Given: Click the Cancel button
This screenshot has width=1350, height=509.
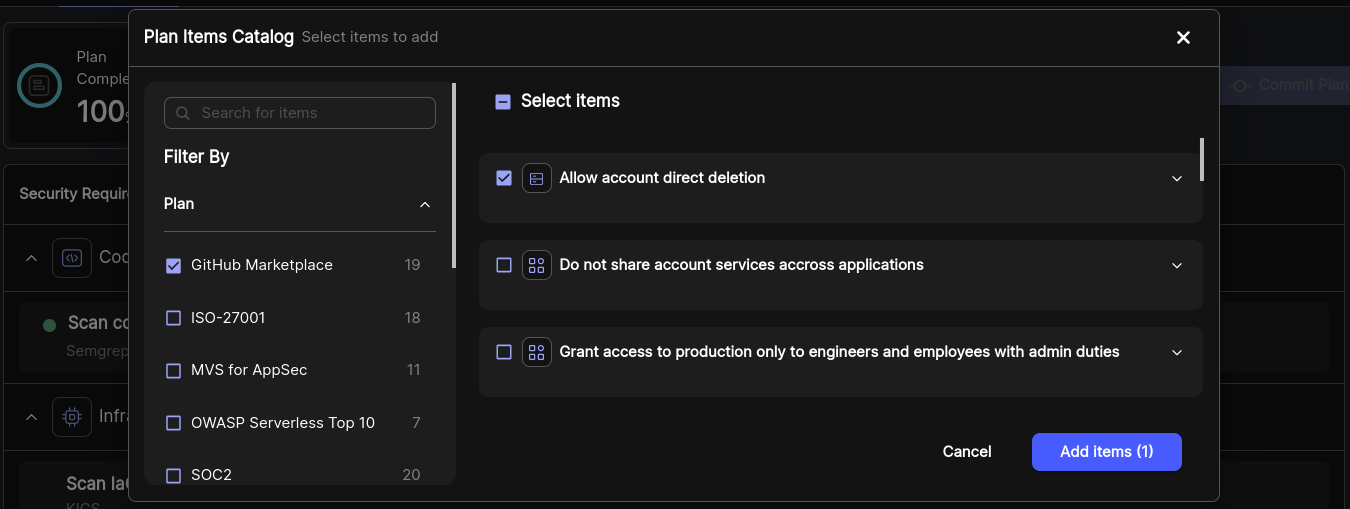Looking at the screenshot, I should (967, 452).
